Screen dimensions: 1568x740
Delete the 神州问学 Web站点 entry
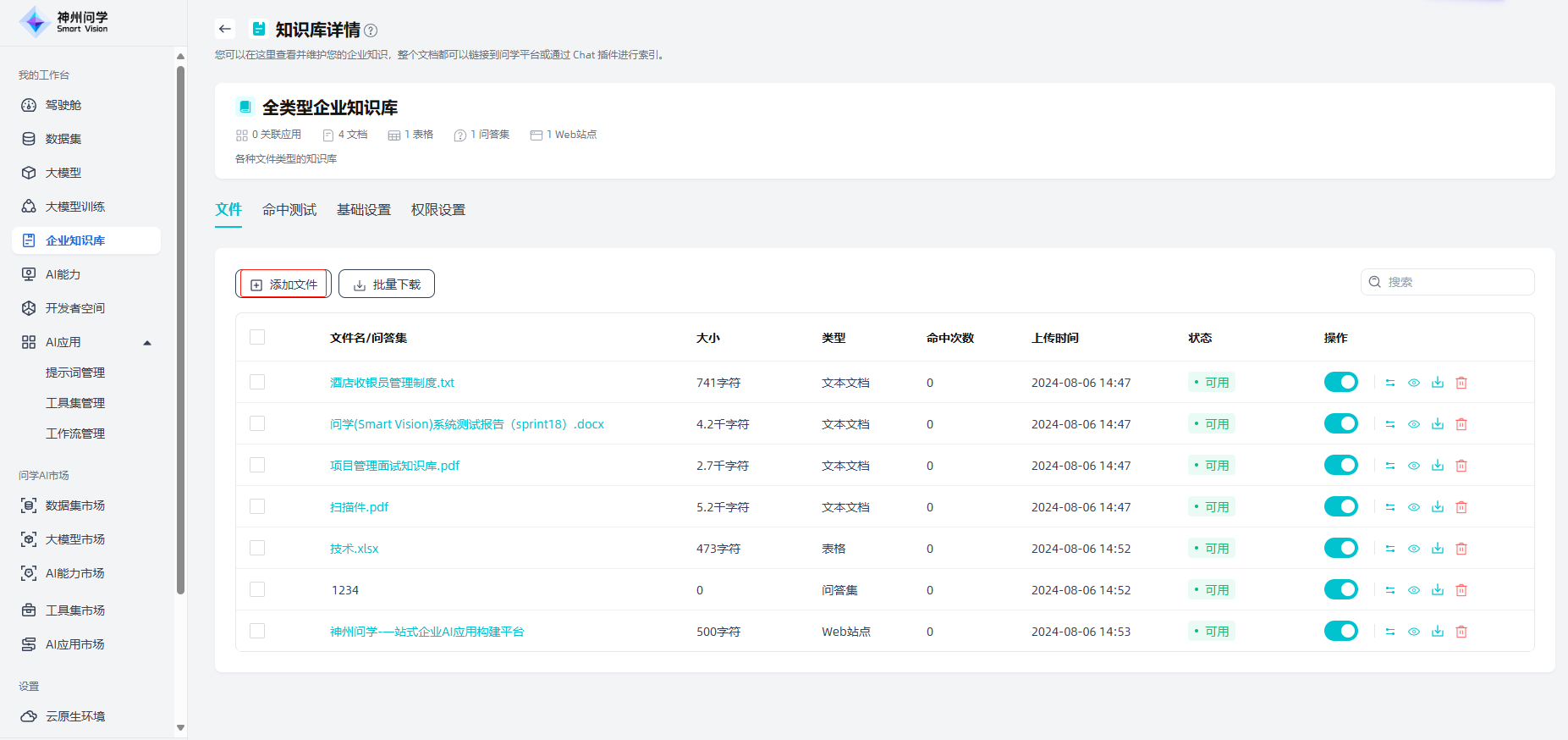click(1461, 632)
